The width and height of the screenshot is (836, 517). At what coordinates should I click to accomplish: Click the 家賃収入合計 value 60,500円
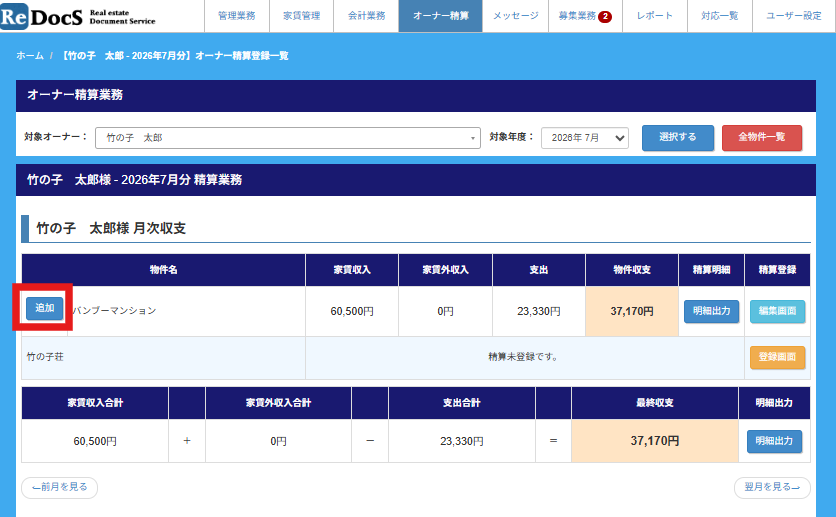click(x=95, y=441)
